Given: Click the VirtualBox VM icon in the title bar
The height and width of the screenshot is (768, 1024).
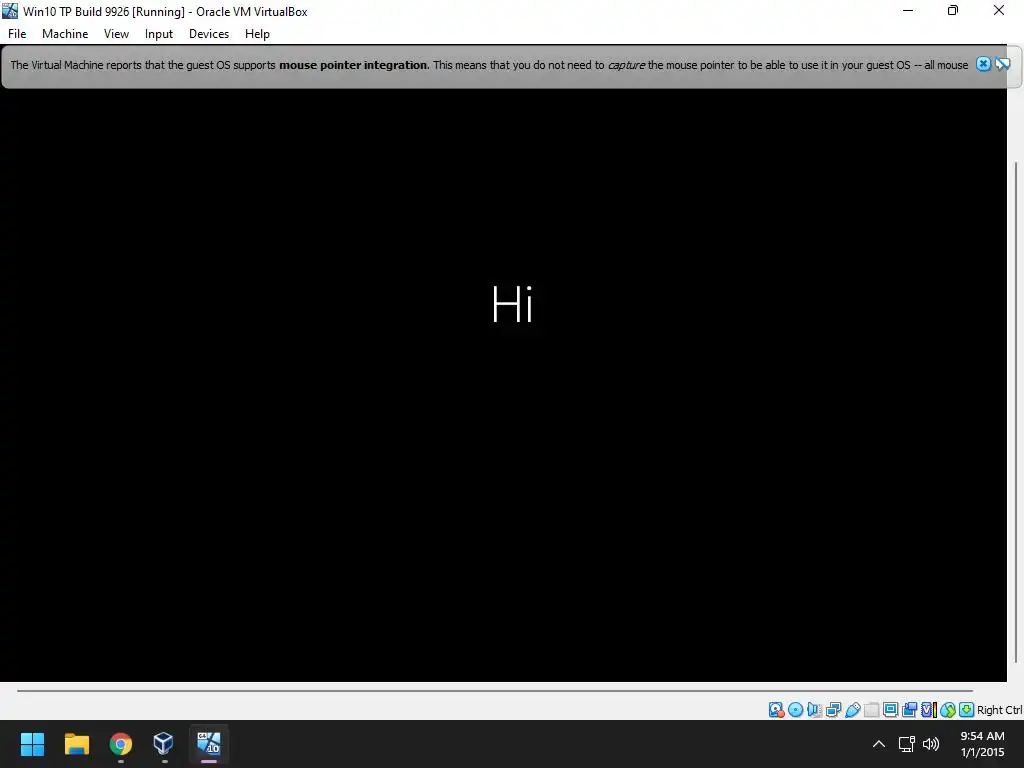Looking at the screenshot, I should (x=10, y=11).
